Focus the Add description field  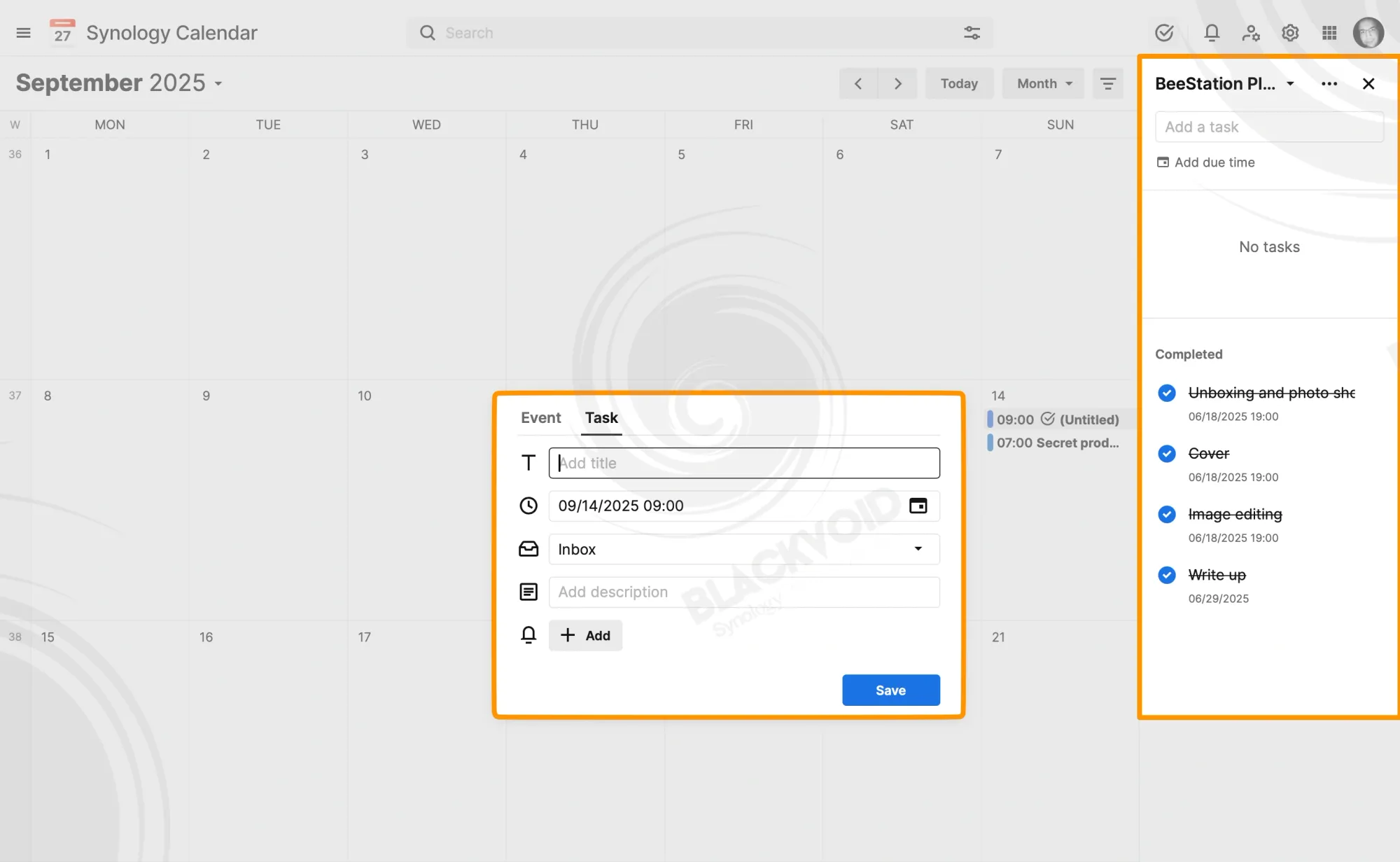744,592
